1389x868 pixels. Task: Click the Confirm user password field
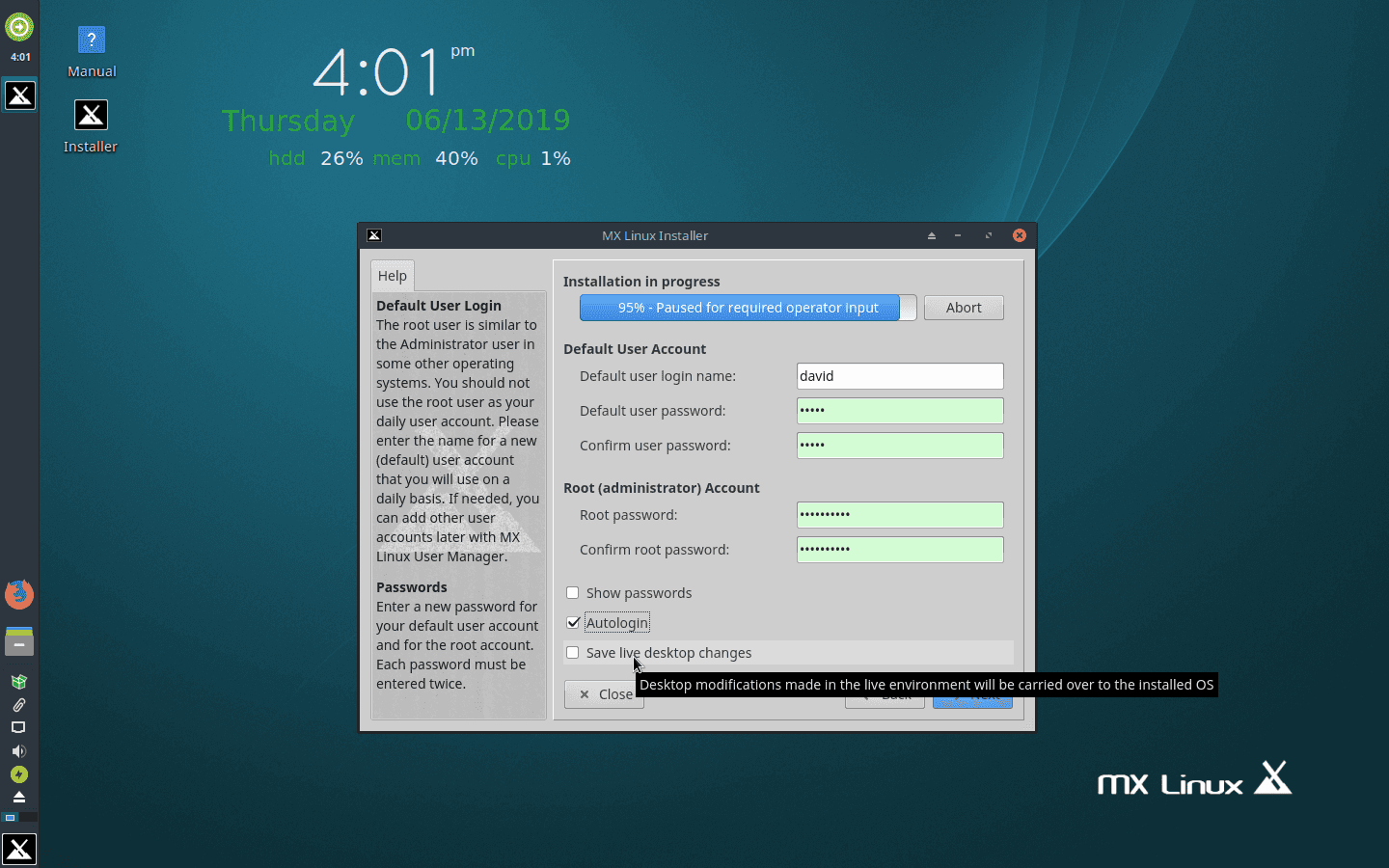(x=900, y=446)
